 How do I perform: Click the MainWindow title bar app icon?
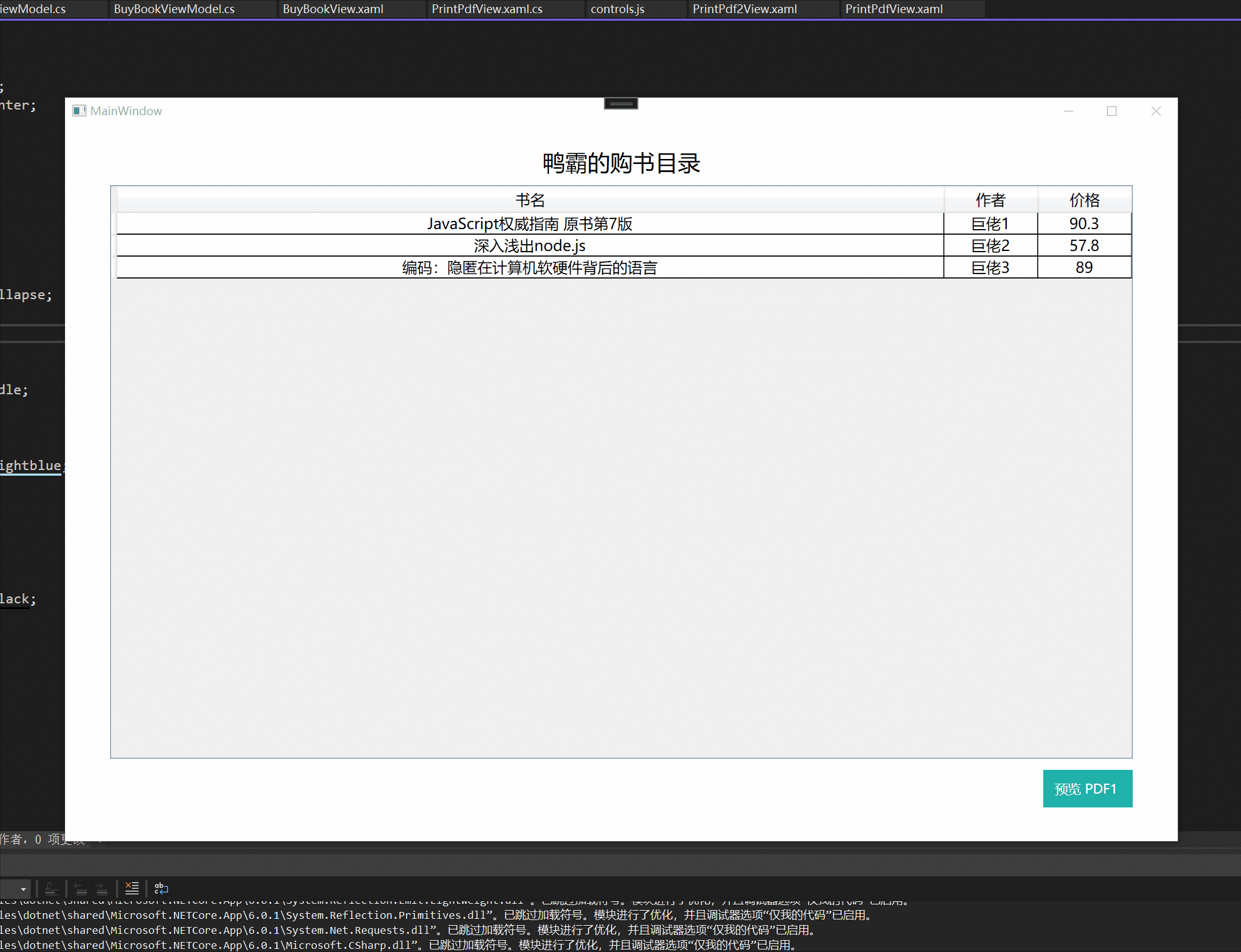pos(79,111)
